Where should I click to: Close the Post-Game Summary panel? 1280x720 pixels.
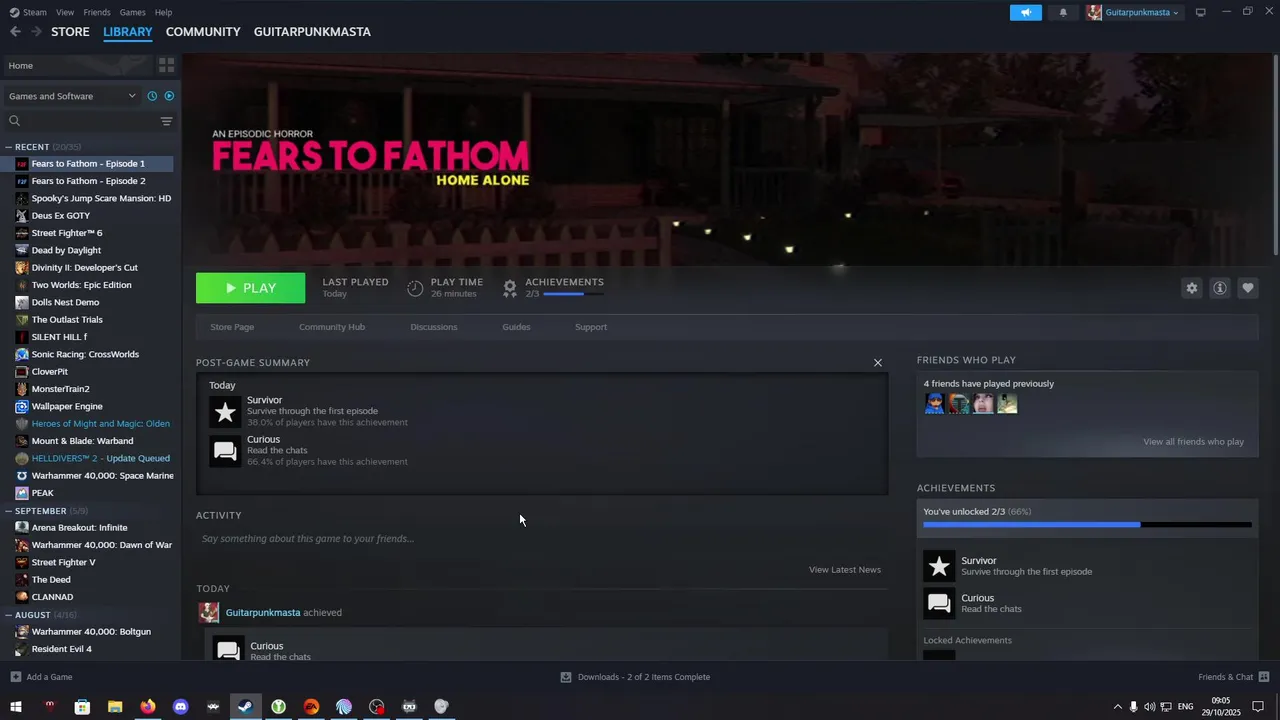click(x=878, y=363)
